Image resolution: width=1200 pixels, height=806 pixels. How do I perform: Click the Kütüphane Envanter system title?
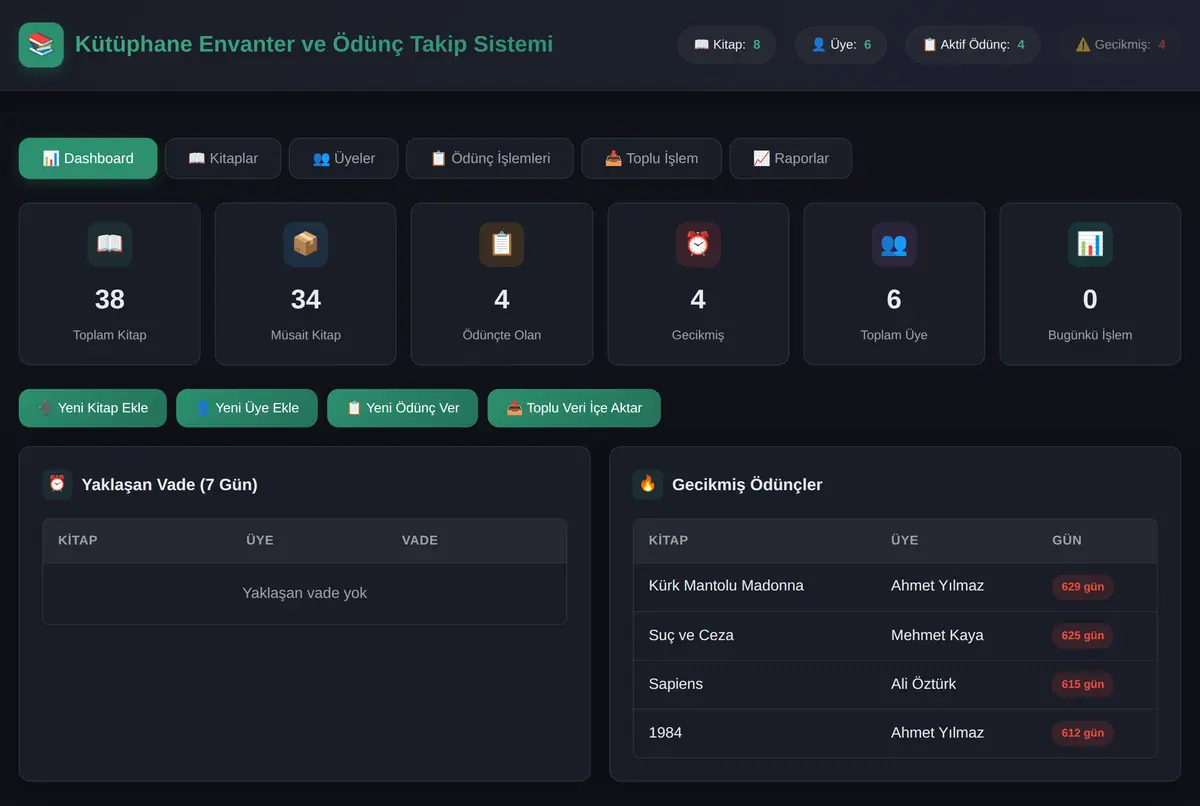[x=314, y=45]
